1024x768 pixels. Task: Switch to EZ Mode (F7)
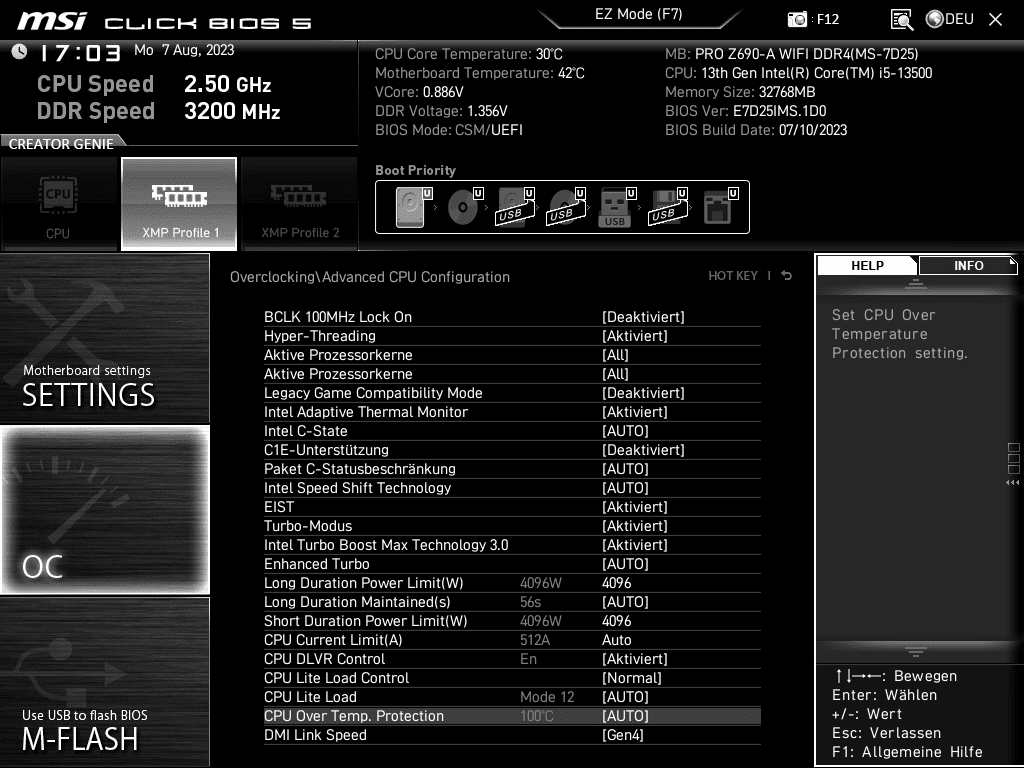[639, 14]
